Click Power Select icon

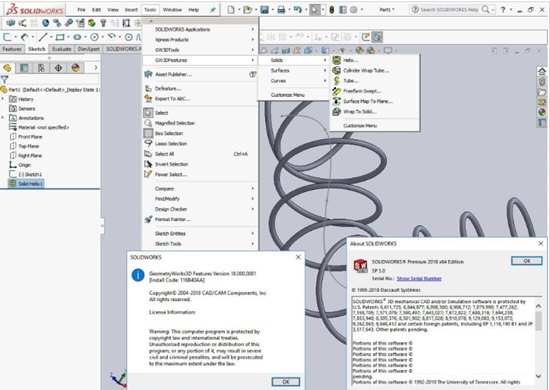click(x=148, y=174)
